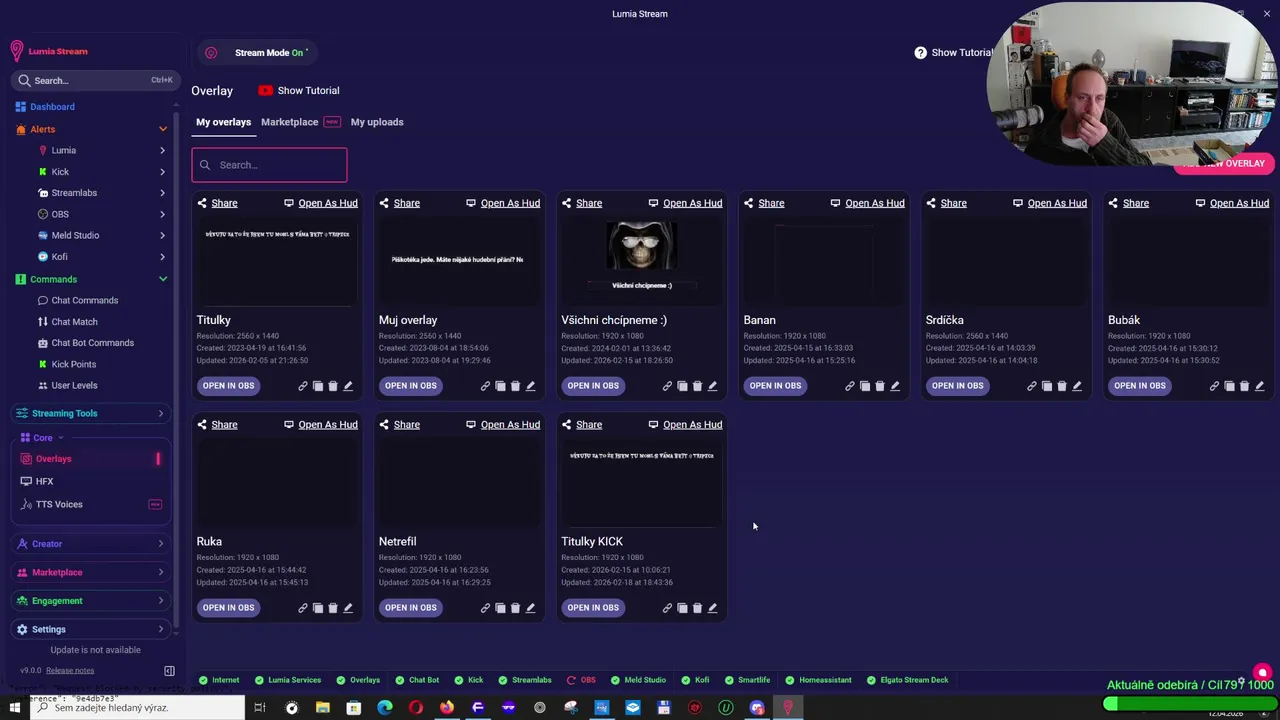This screenshot has height=720, width=1280.
Task: Click the Lumia Stream logo icon
Action: (16, 51)
